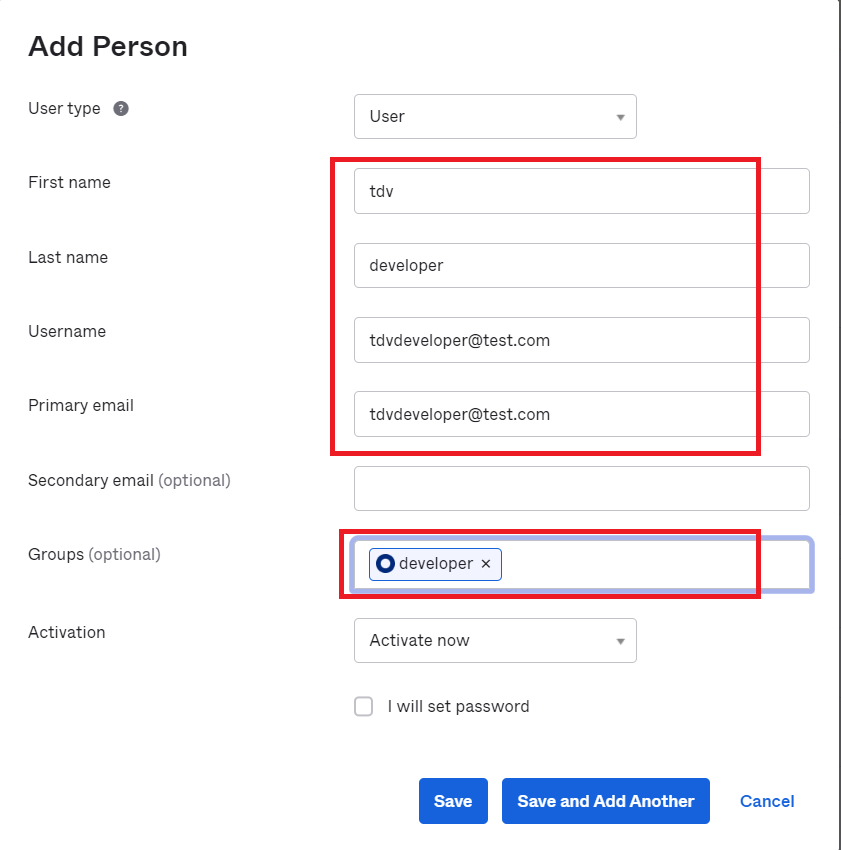Cancel the Add Person dialog
The width and height of the screenshot is (841, 850).
767,801
